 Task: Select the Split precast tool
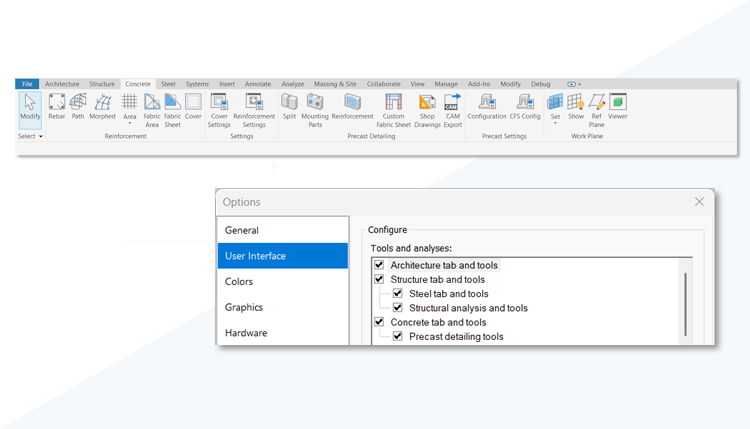(289, 107)
